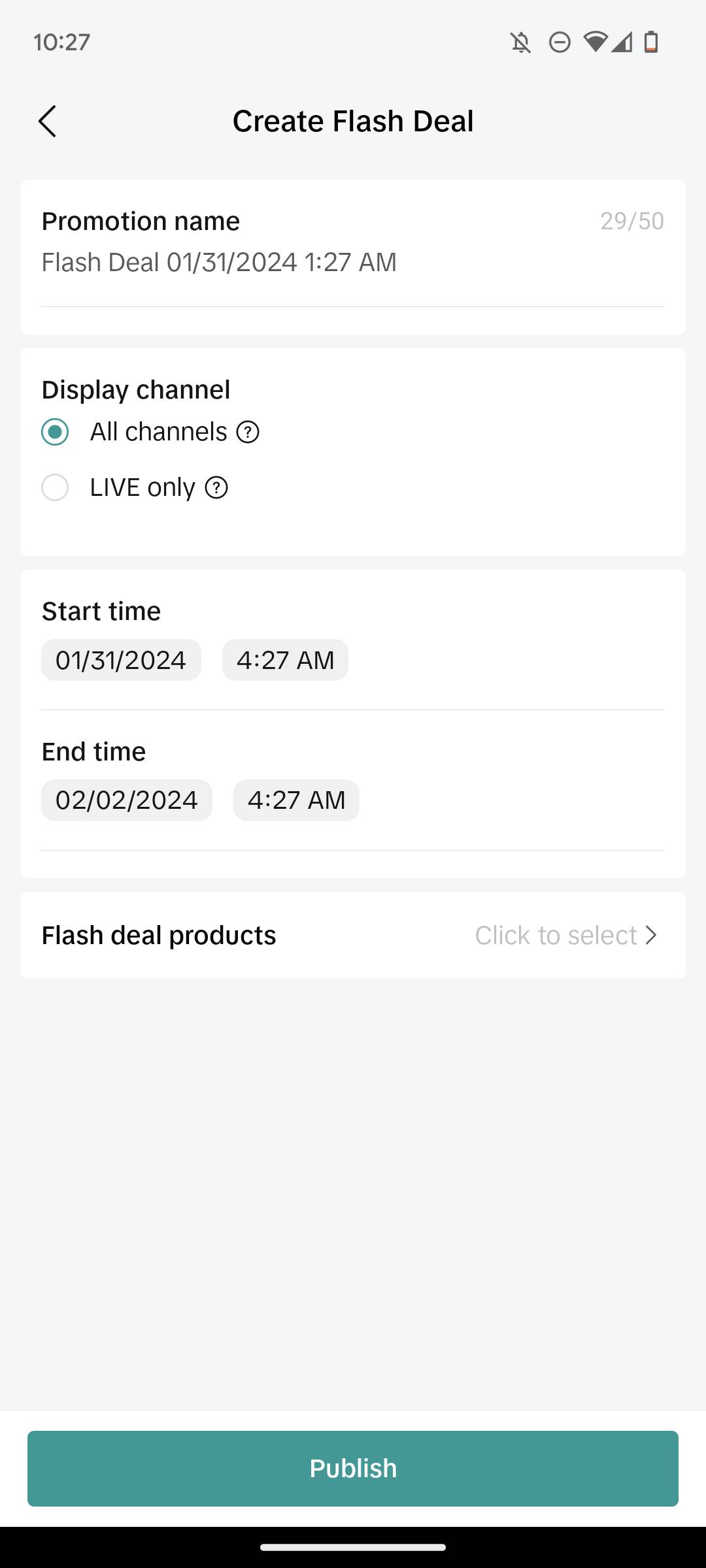This screenshot has width=706, height=1568.
Task: Tap the cellular signal icon
Action: pos(622,42)
